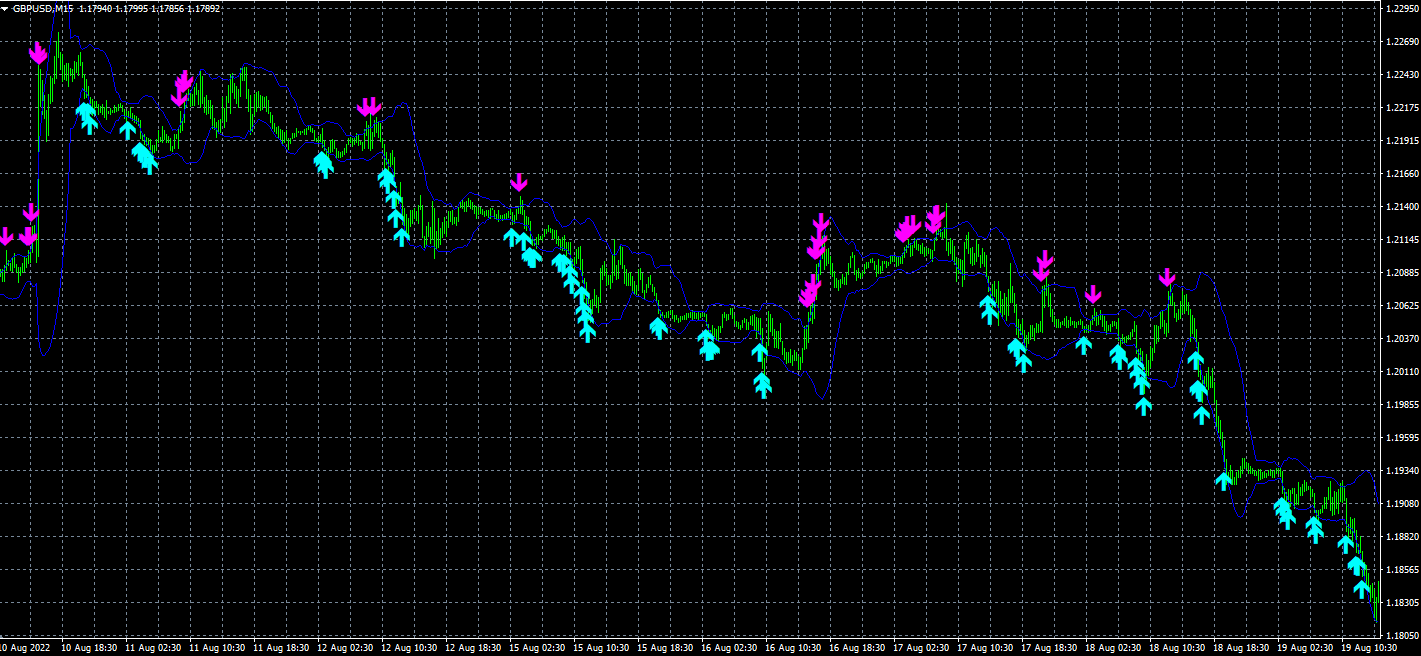This screenshot has width=1421, height=656.
Task: Click the GBPUSD,M15 chart title text
Action: coord(44,8)
